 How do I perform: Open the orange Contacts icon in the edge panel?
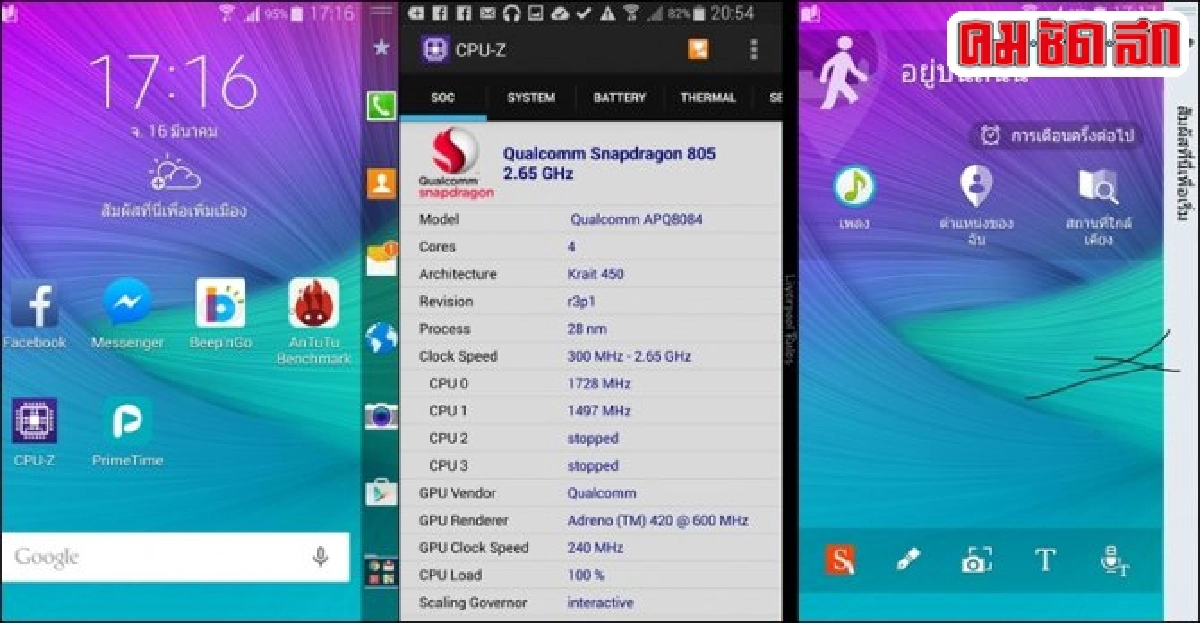tap(381, 183)
